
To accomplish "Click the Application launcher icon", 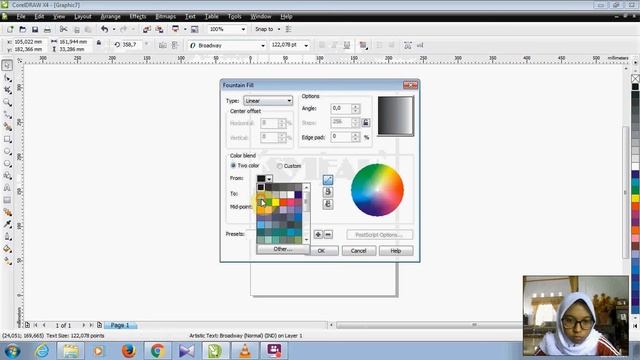I will [x=176, y=29].
